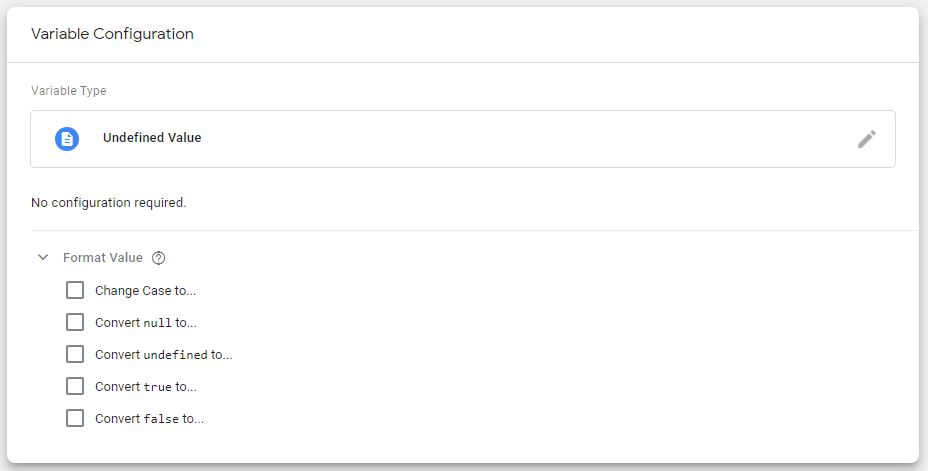Click the blue Undefined Value document icon
This screenshot has height=471, width=928.
(67, 139)
